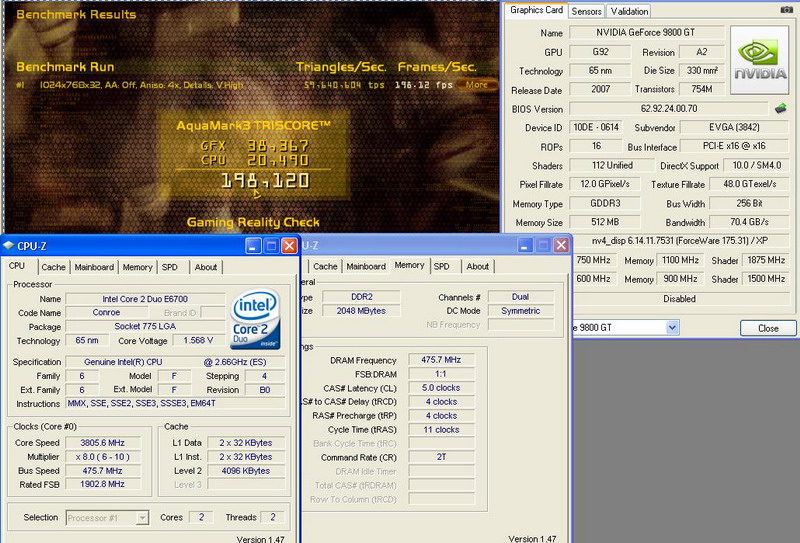Click the Core Speed value 3805.6 MHz
Image resolution: width=800 pixels, height=543 pixels.
[103, 443]
